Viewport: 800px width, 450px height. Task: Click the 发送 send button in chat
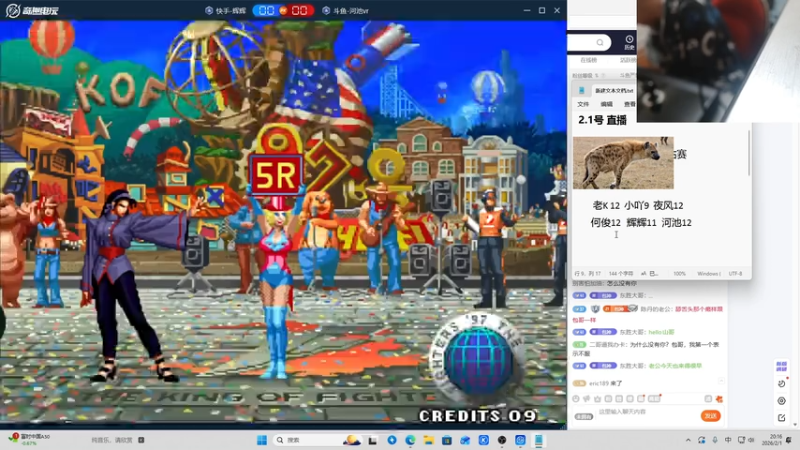pos(710,416)
